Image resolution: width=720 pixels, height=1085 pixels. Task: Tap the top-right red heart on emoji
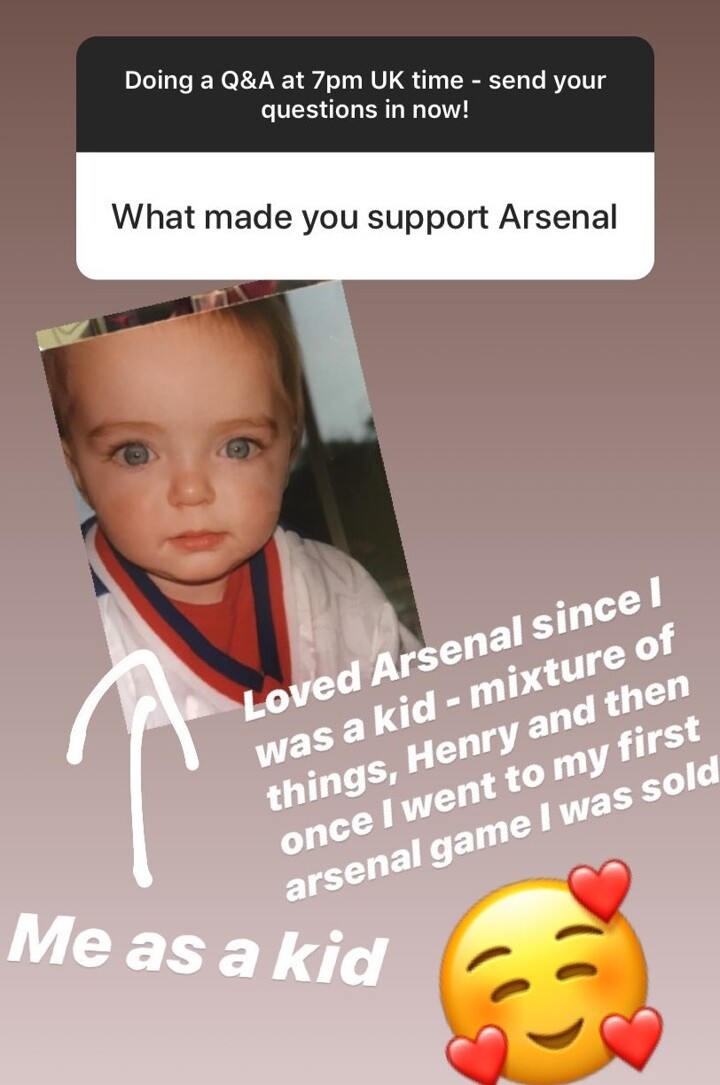[600, 891]
